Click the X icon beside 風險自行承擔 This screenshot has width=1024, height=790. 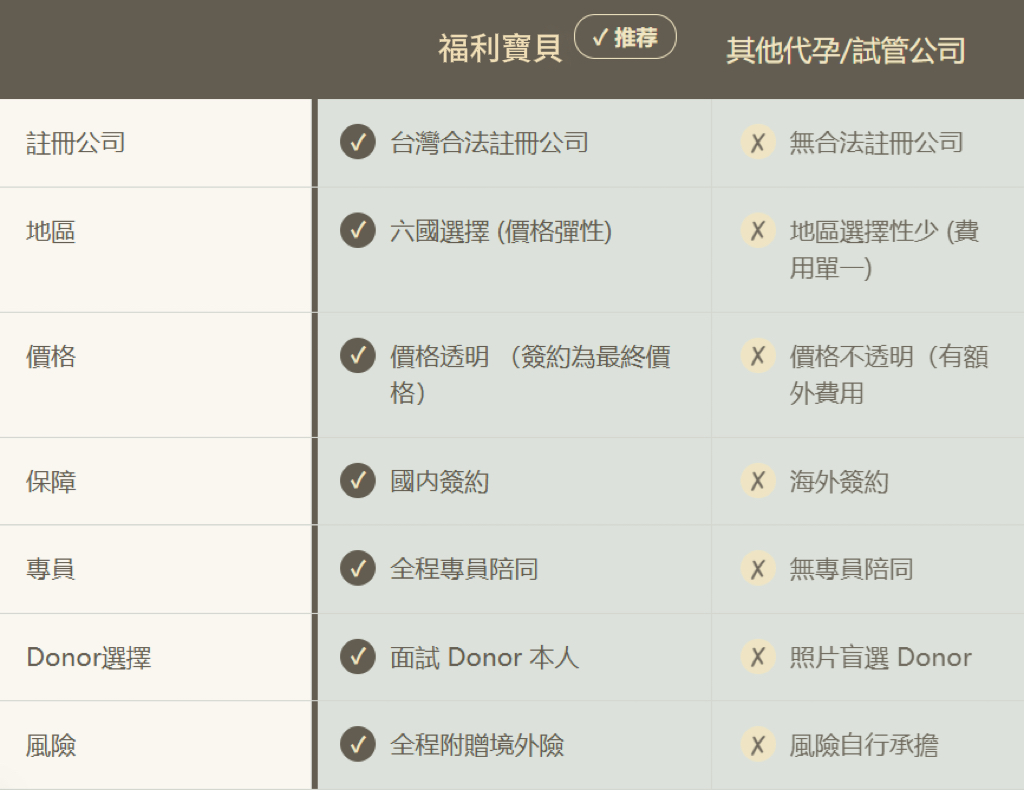pos(758,745)
